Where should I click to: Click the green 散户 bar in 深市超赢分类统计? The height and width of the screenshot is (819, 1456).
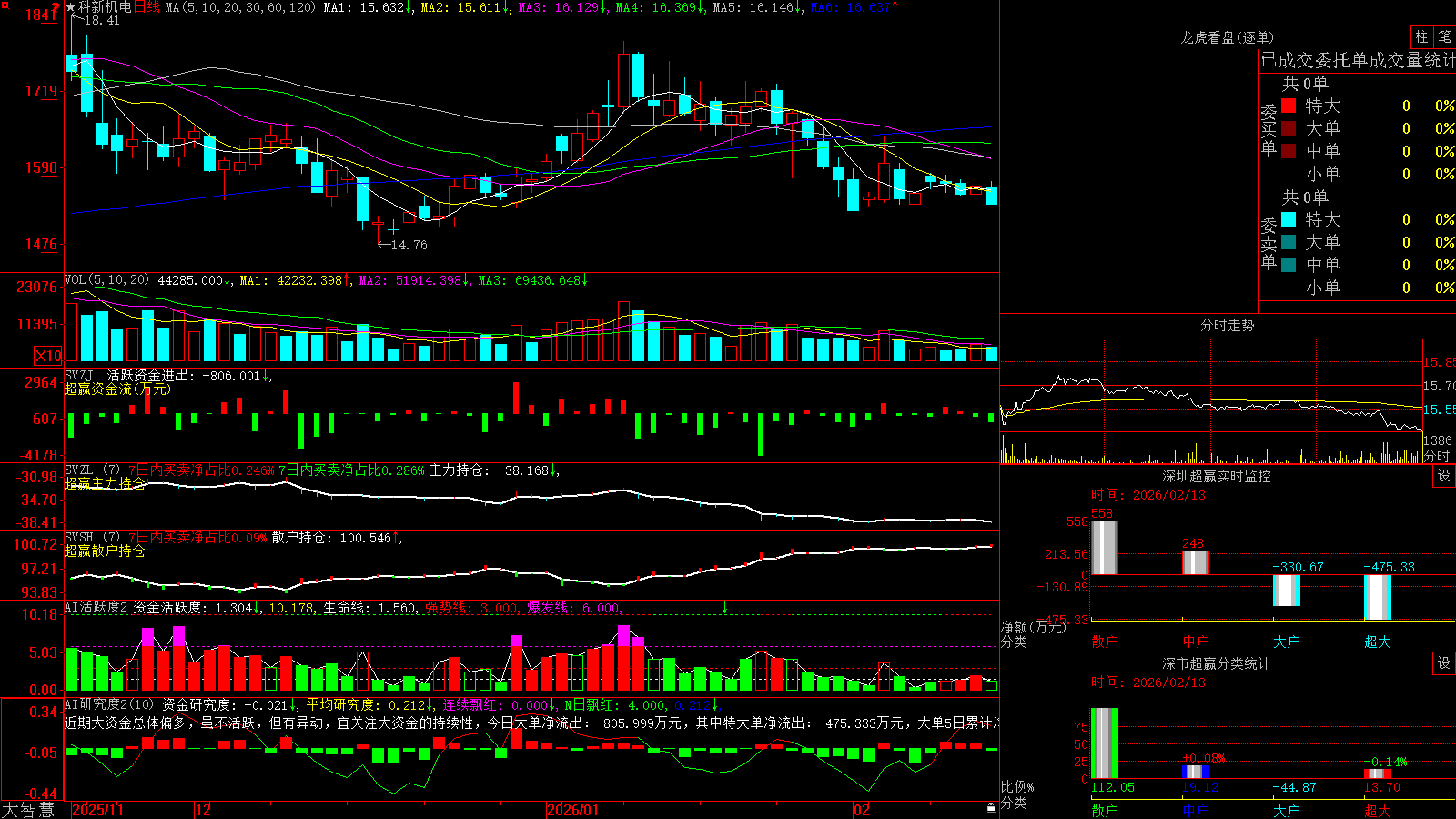1105,743
